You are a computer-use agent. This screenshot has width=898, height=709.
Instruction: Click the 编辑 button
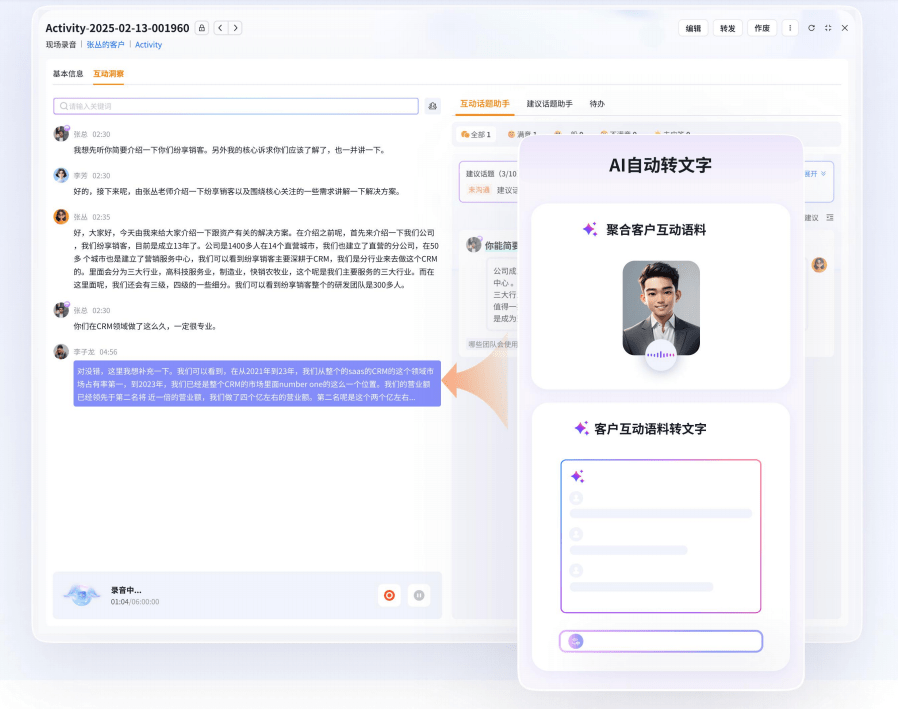tap(693, 28)
